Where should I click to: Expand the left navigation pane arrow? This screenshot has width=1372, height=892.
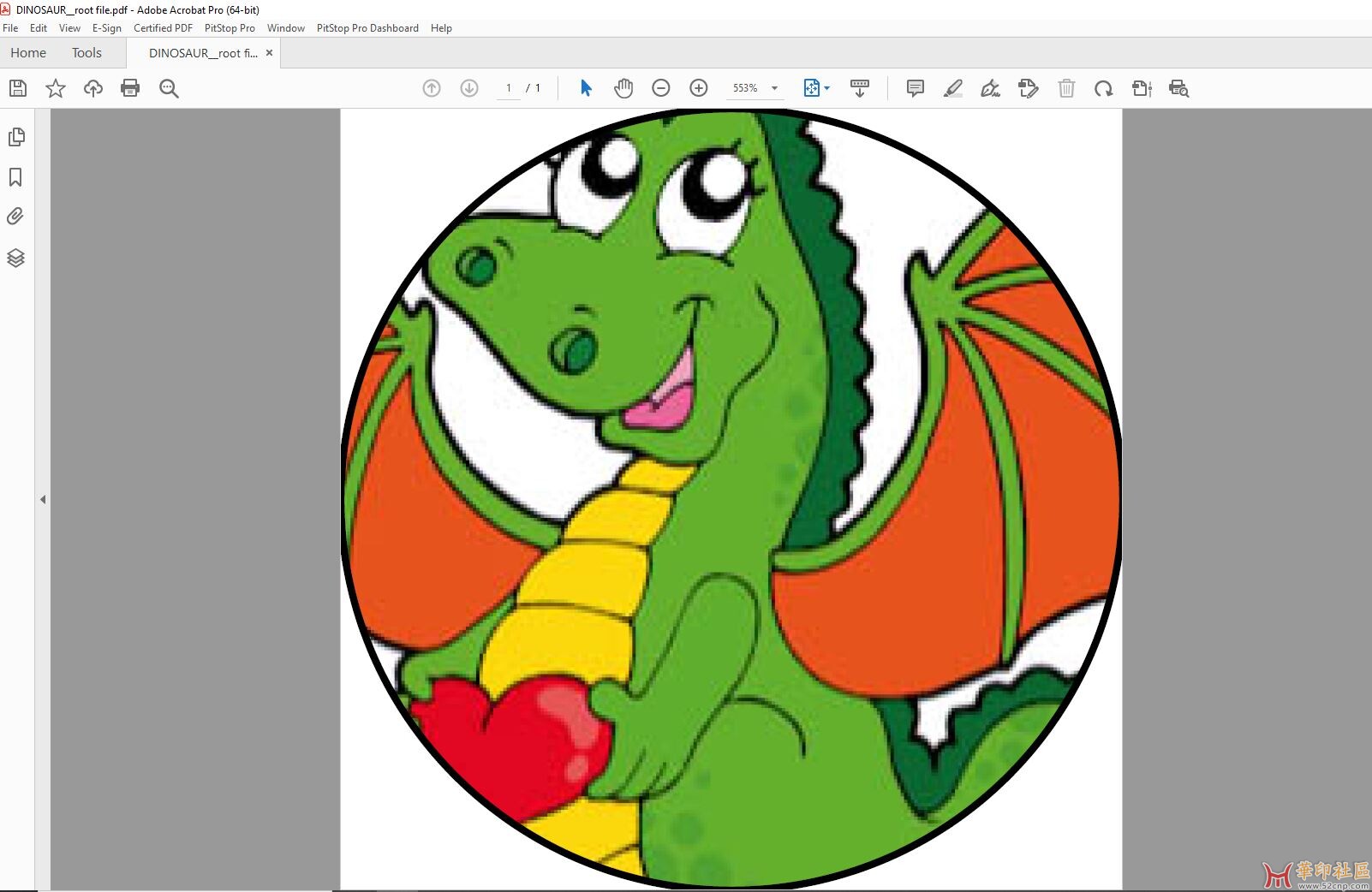click(x=43, y=499)
